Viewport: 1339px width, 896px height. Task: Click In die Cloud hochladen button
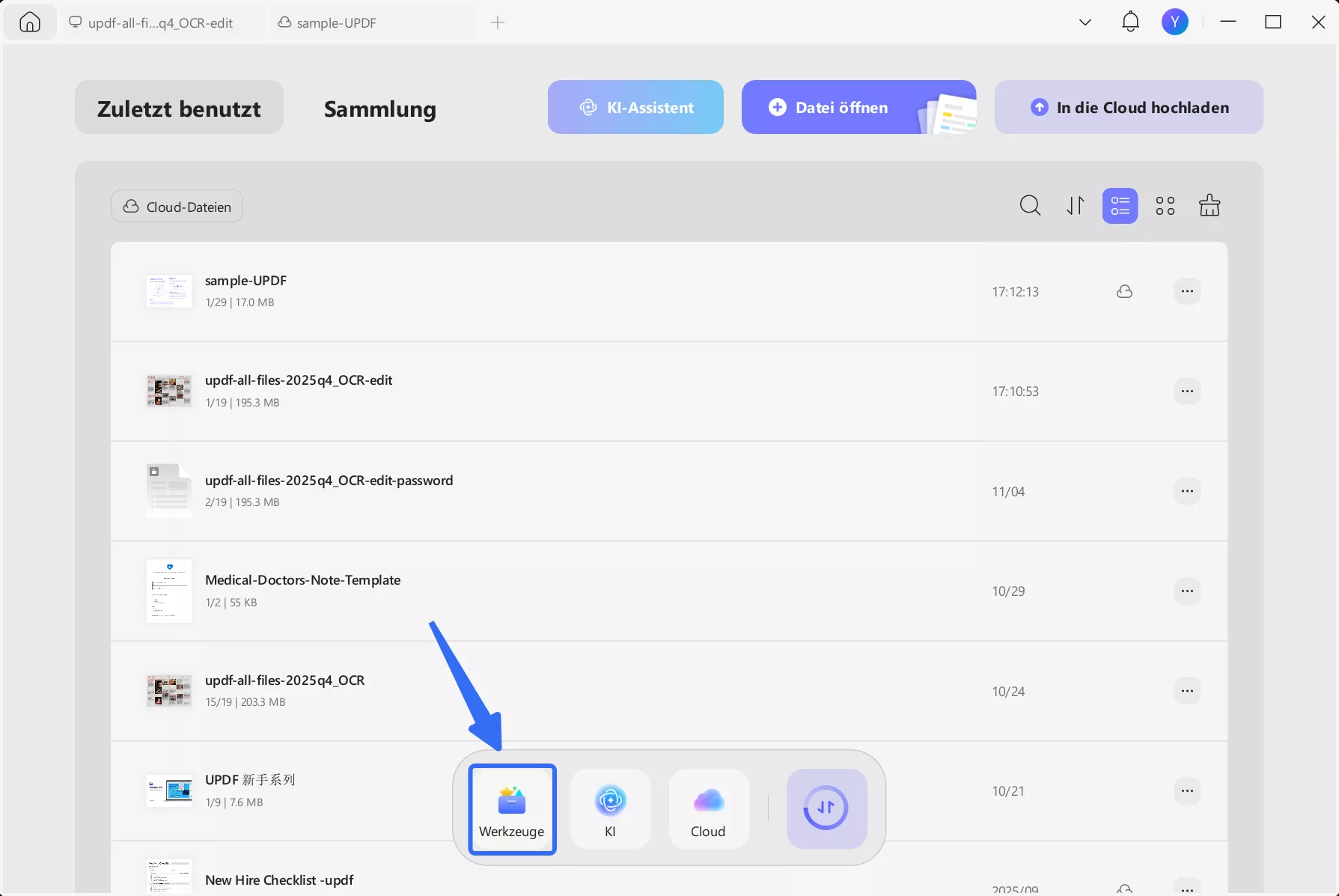point(1129,107)
